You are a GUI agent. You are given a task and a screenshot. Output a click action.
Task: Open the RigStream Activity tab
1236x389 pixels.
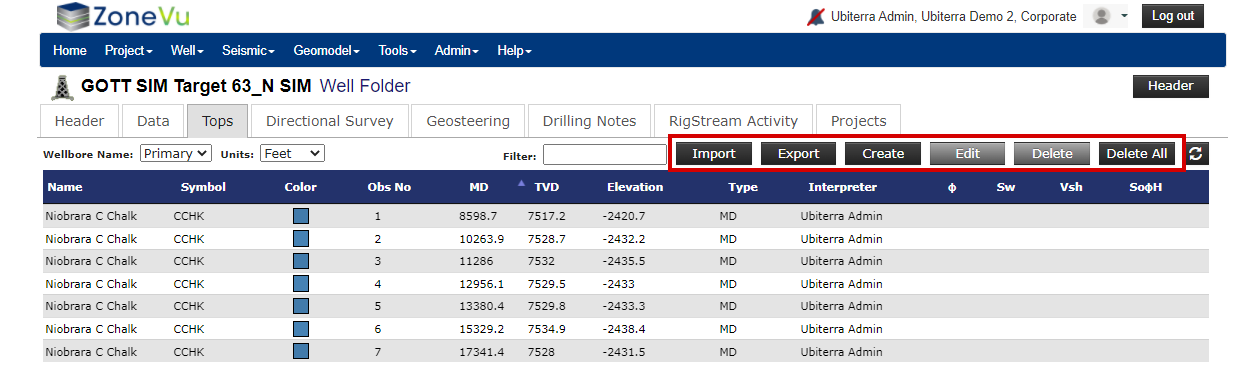pyautogui.click(x=733, y=121)
